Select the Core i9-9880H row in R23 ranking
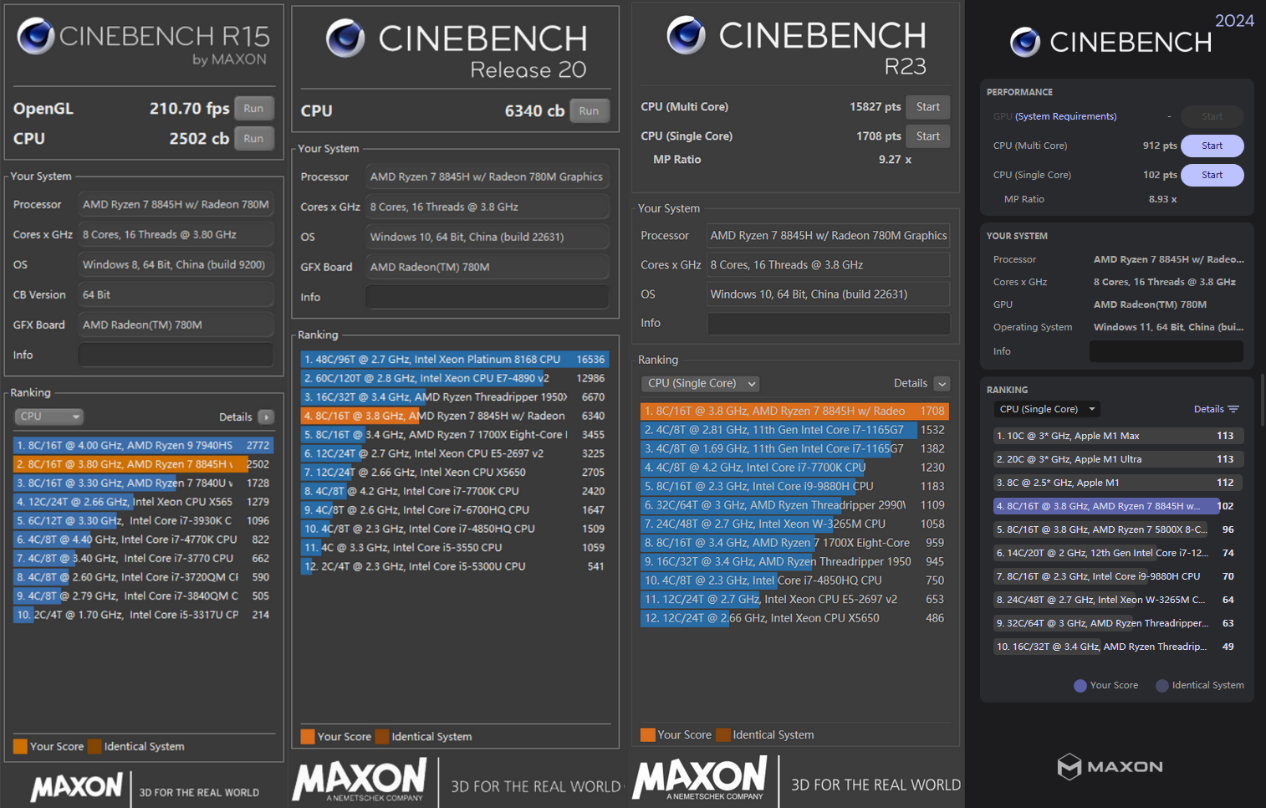Screen dimensions: 1266x808 click(x=795, y=486)
